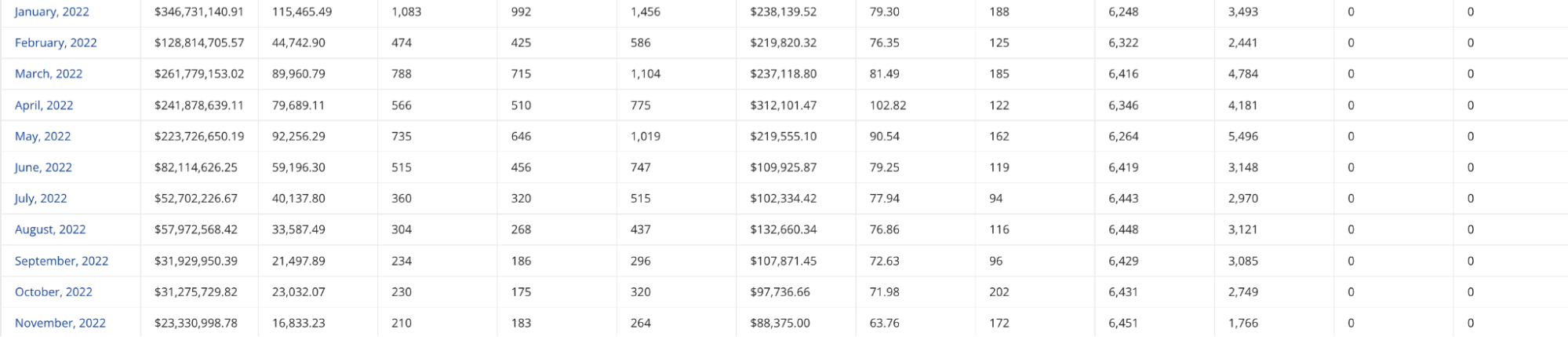Open the November, 2022 link
Image resolution: width=1568 pixels, height=337 pixels.
(x=60, y=323)
